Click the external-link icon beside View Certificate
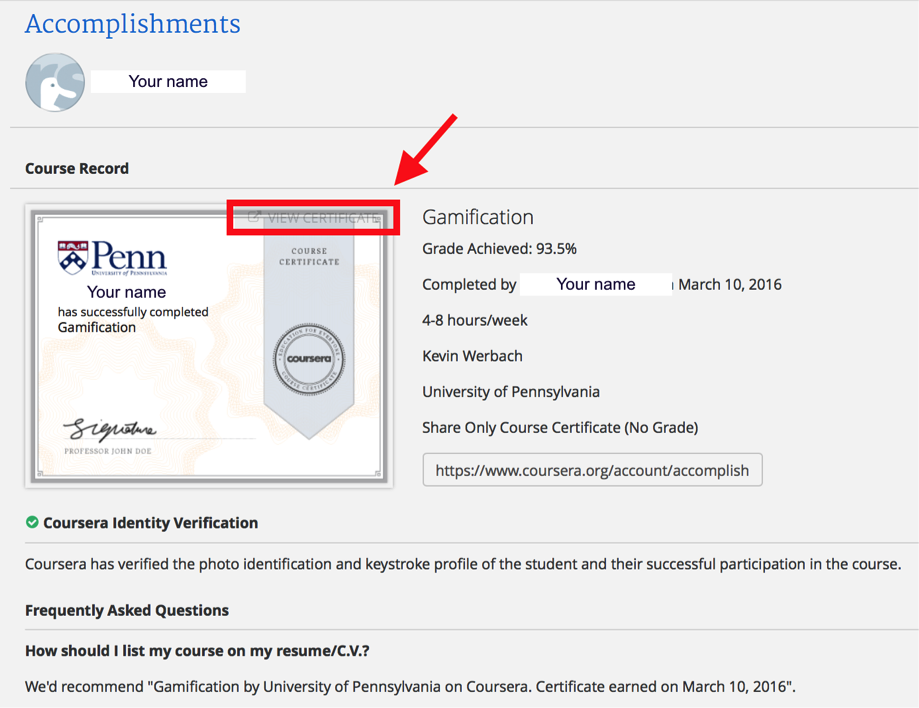The width and height of the screenshot is (919, 708). coord(254,217)
